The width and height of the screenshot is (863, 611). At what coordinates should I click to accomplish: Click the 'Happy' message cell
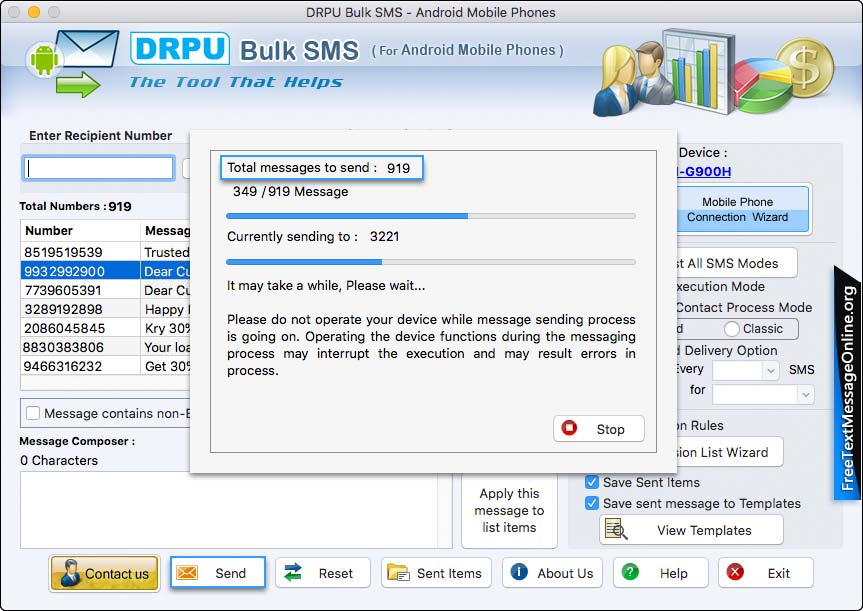(165, 309)
